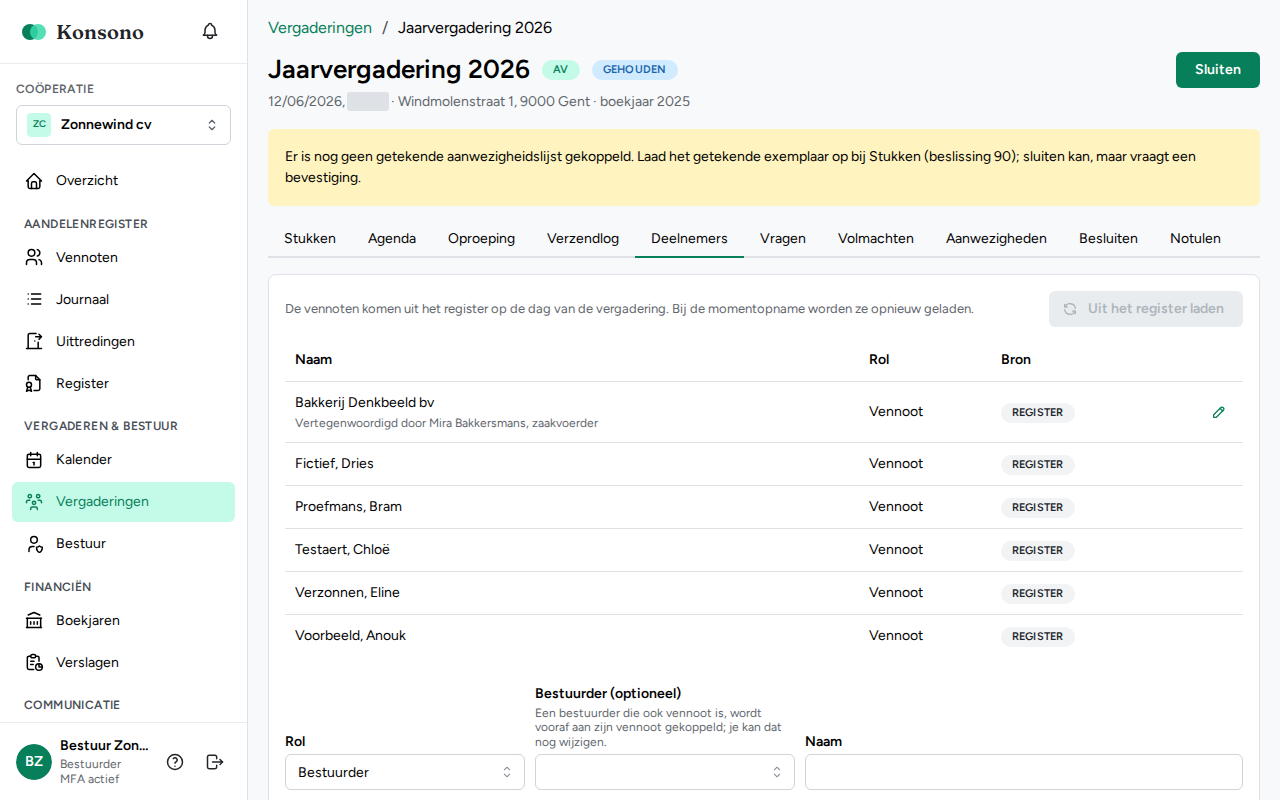Click the AV meeting type badge
The width and height of the screenshot is (1280, 800).
[x=561, y=70]
